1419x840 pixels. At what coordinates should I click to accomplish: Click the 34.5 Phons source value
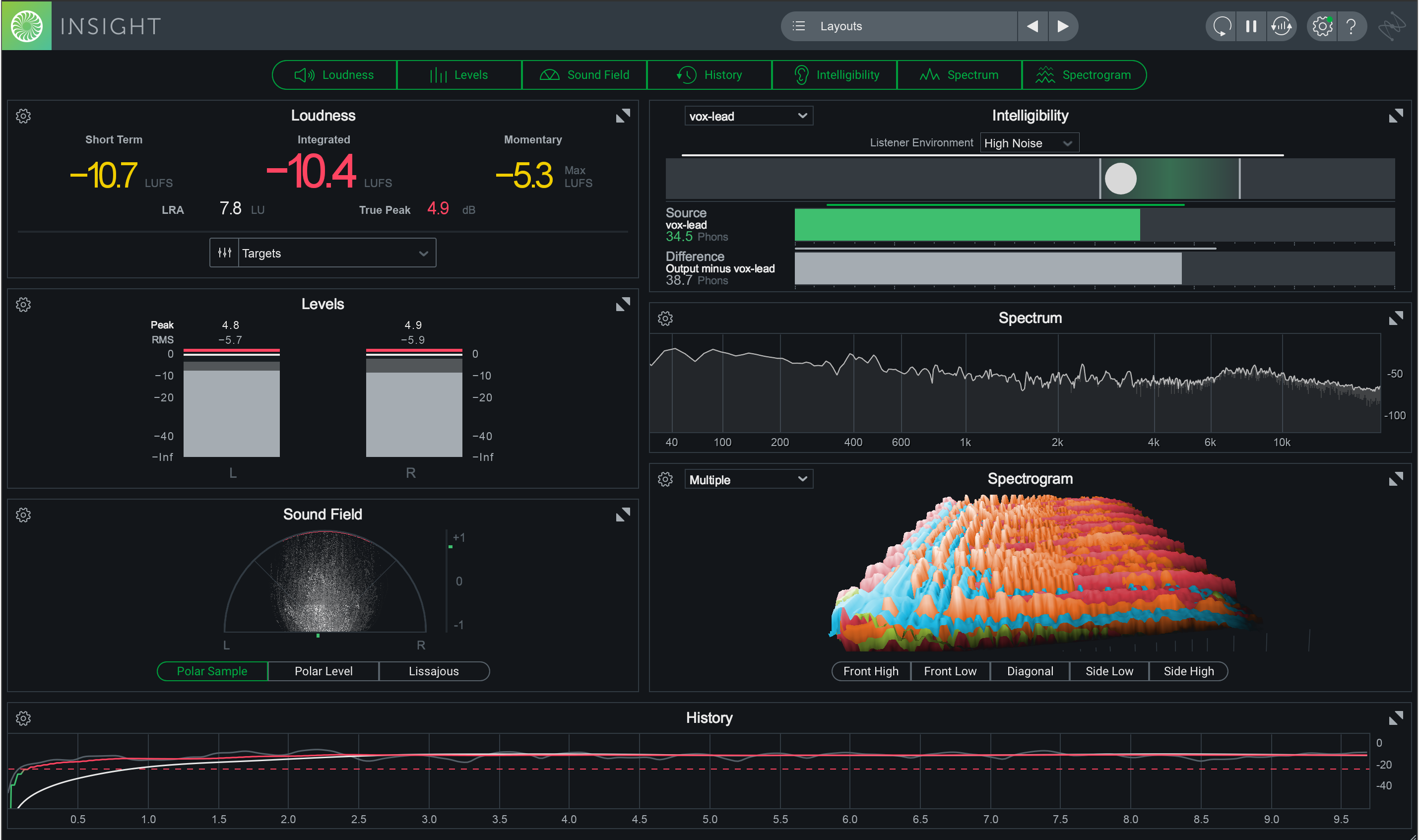tap(679, 237)
